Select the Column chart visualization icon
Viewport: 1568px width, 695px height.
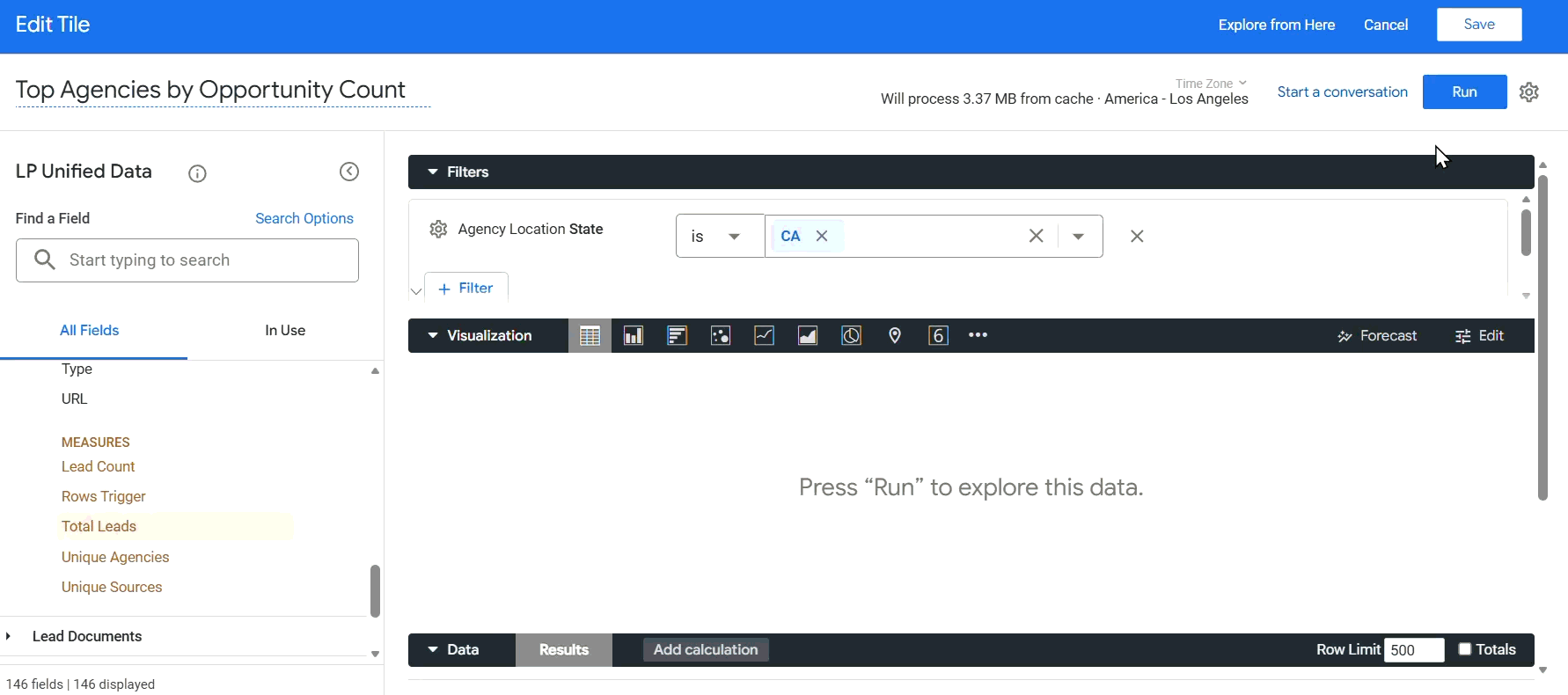(634, 336)
